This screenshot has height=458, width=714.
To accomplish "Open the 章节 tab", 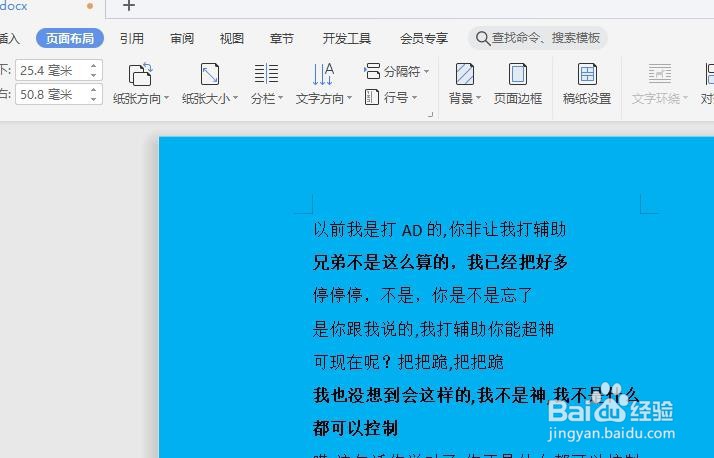I will tap(281, 38).
